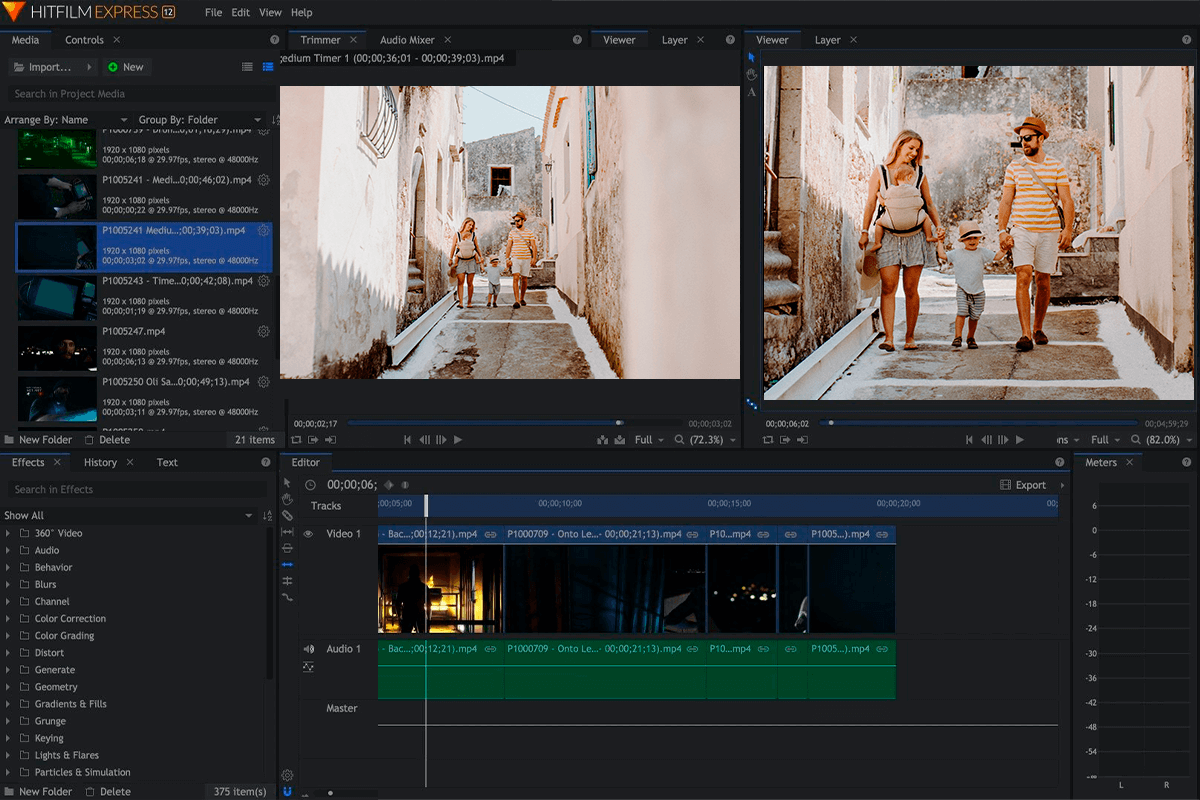Select the Text tool on the Viewer's left edge
Image resolution: width=1200 pixels, height=800 pixels.
(x=751, y=91)
